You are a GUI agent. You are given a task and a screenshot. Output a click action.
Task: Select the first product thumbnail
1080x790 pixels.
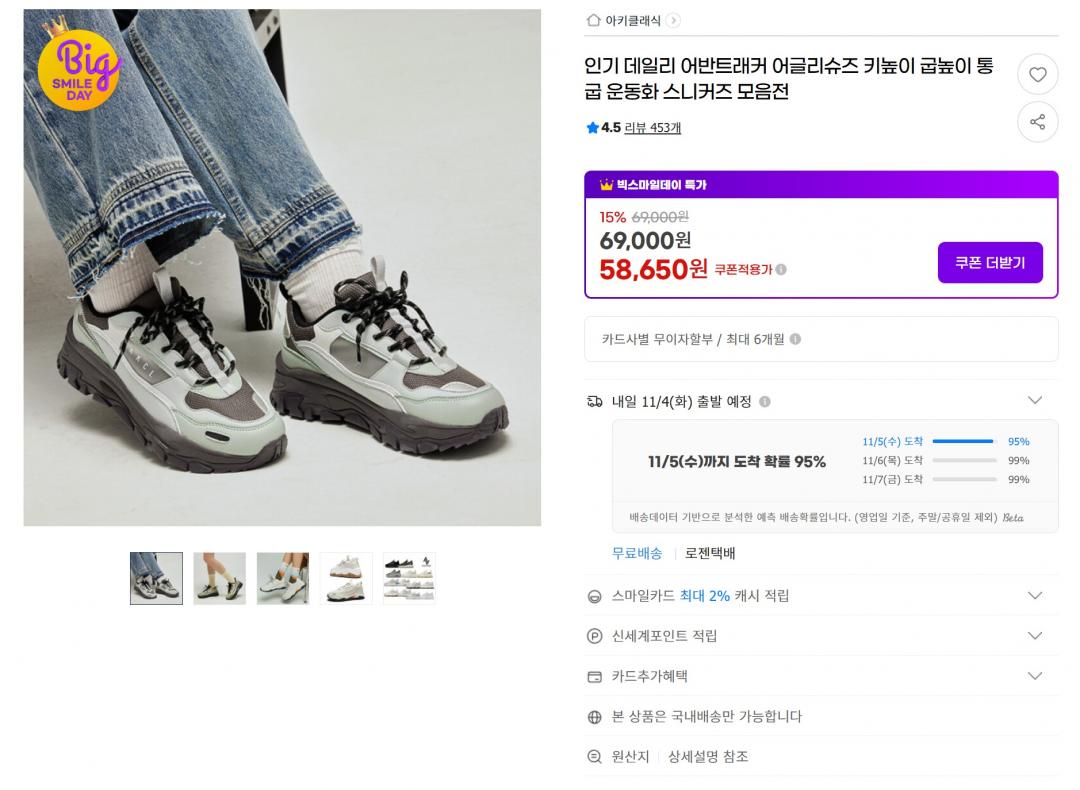coord(156,578)
